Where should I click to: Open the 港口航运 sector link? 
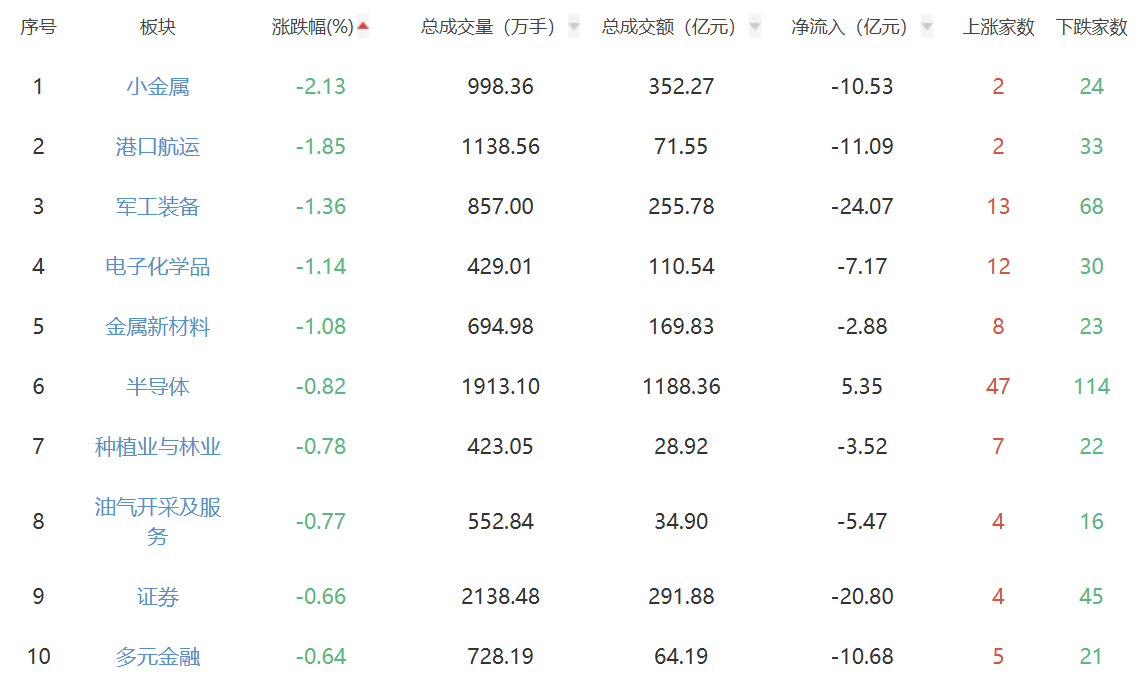[158, 147]
